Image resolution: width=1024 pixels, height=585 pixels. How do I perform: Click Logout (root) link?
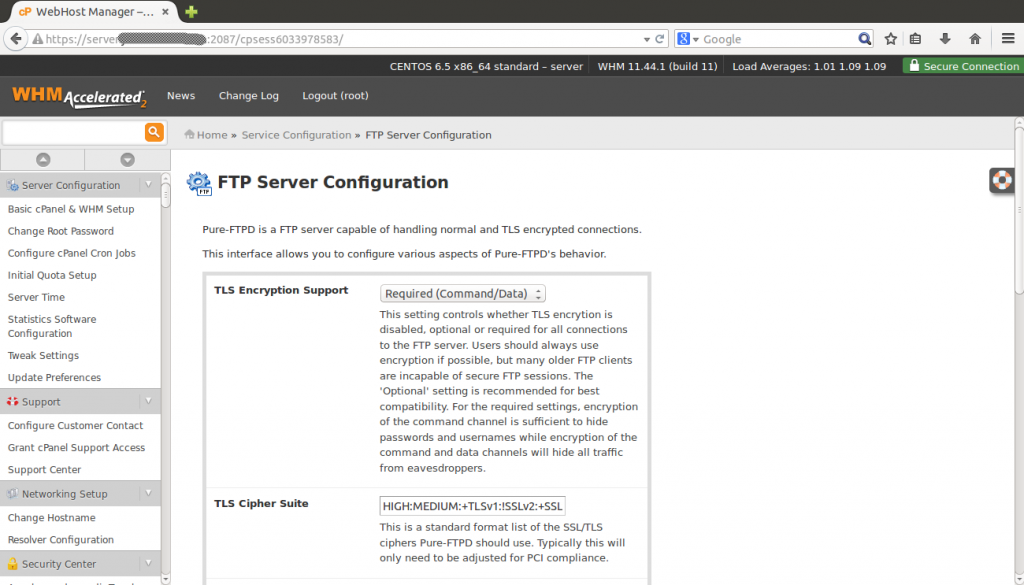335,96
